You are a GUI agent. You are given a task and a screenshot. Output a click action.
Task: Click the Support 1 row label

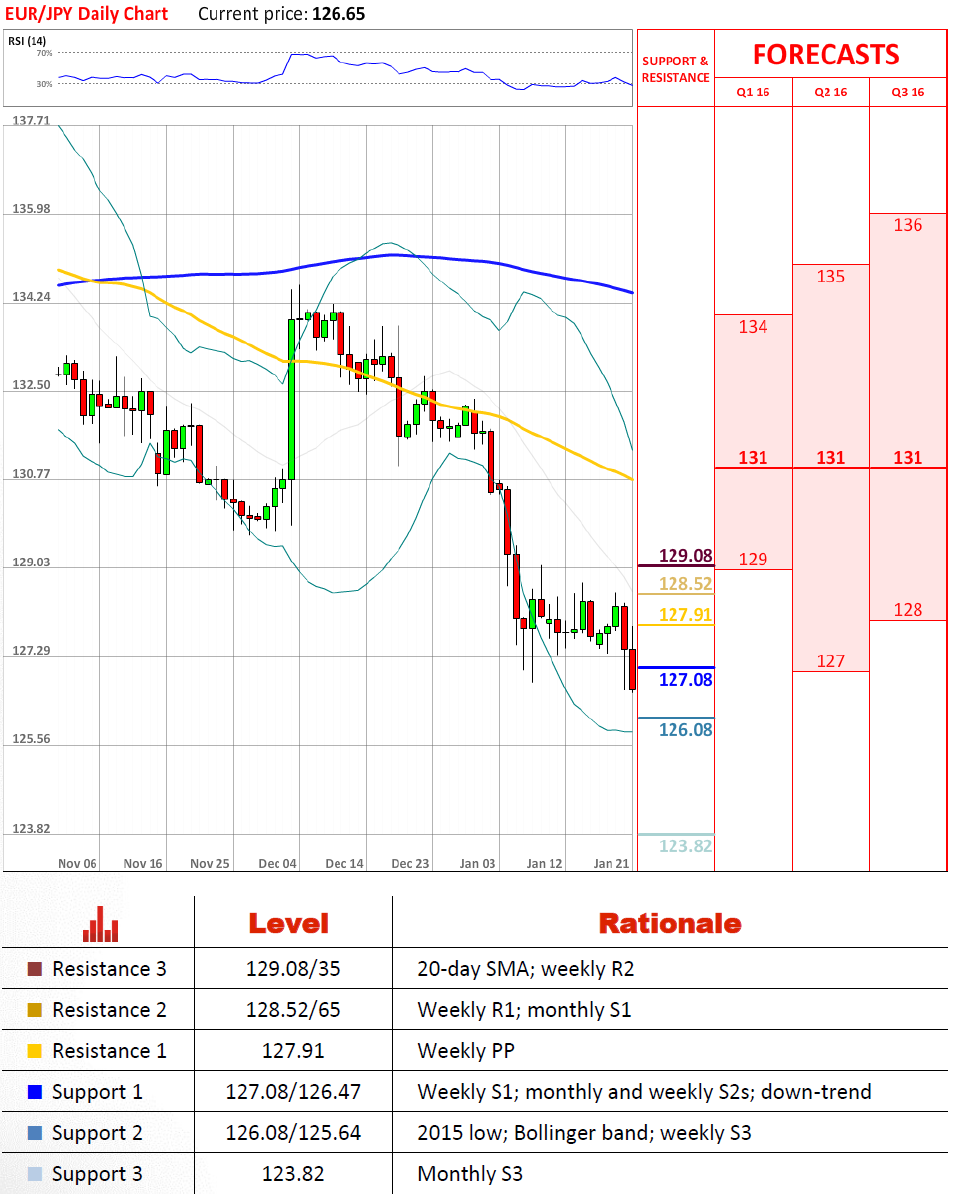pyautogui.click(x=97, y=1092)
